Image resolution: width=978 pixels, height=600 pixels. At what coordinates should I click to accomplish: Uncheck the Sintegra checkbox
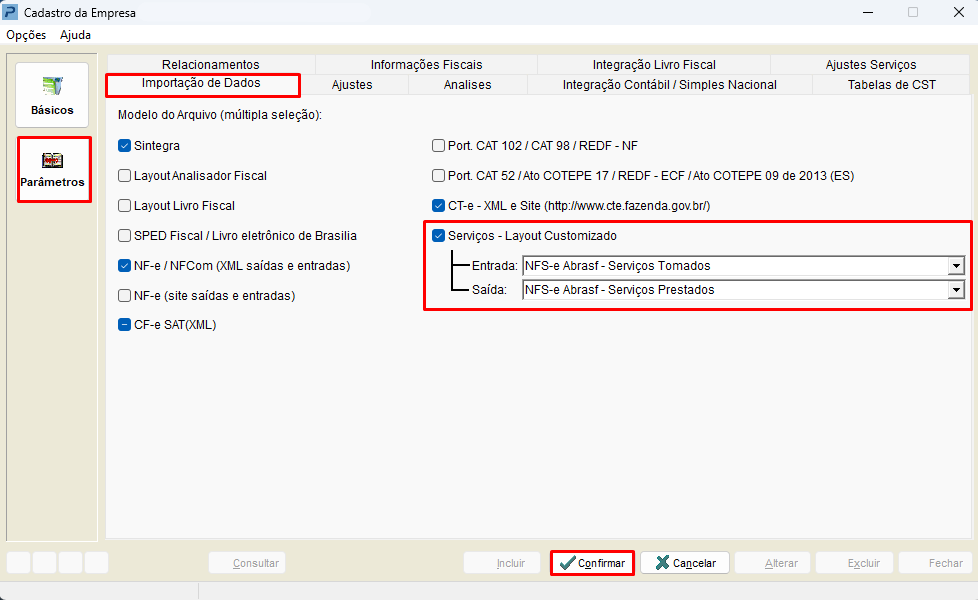pyautogui.click(x=125, y=146)
